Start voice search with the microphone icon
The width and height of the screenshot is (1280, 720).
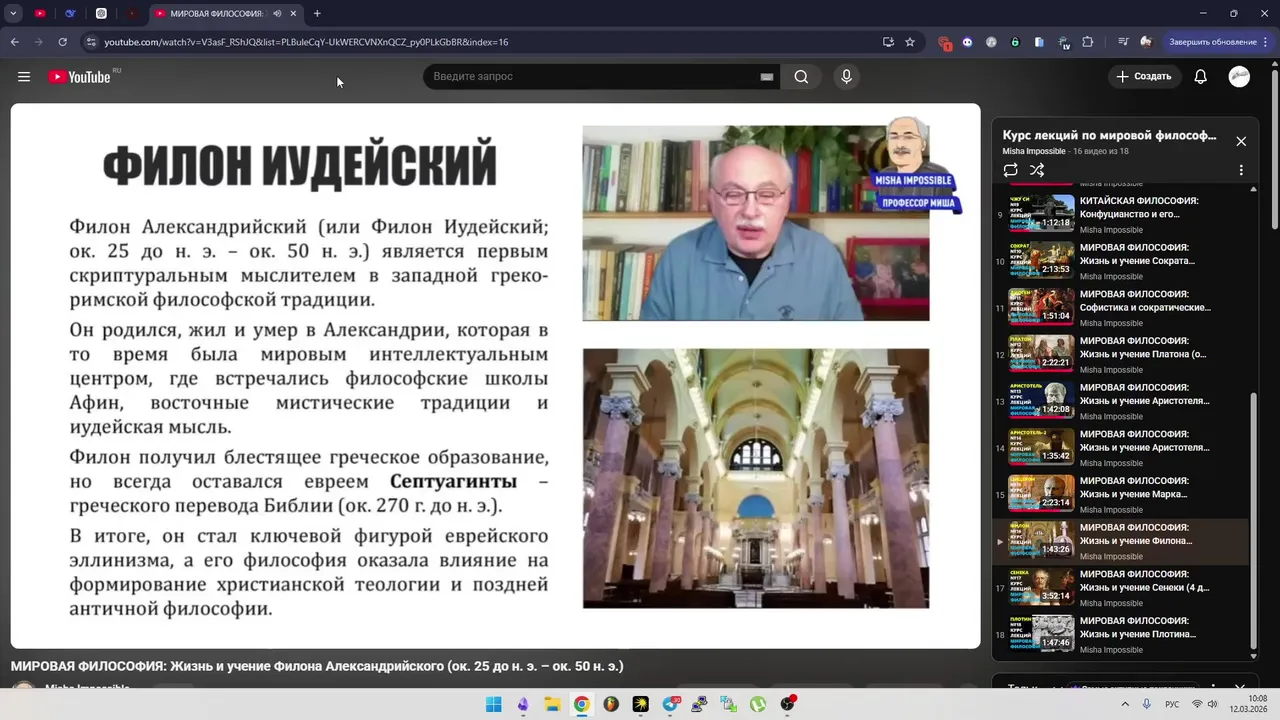pos(846,77)
